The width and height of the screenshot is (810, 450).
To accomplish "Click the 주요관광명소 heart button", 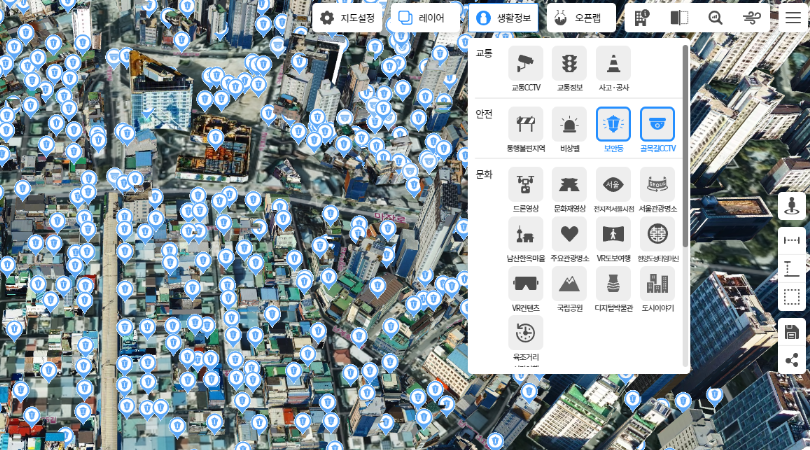I will pyautogui.click(x=570, y=234).
